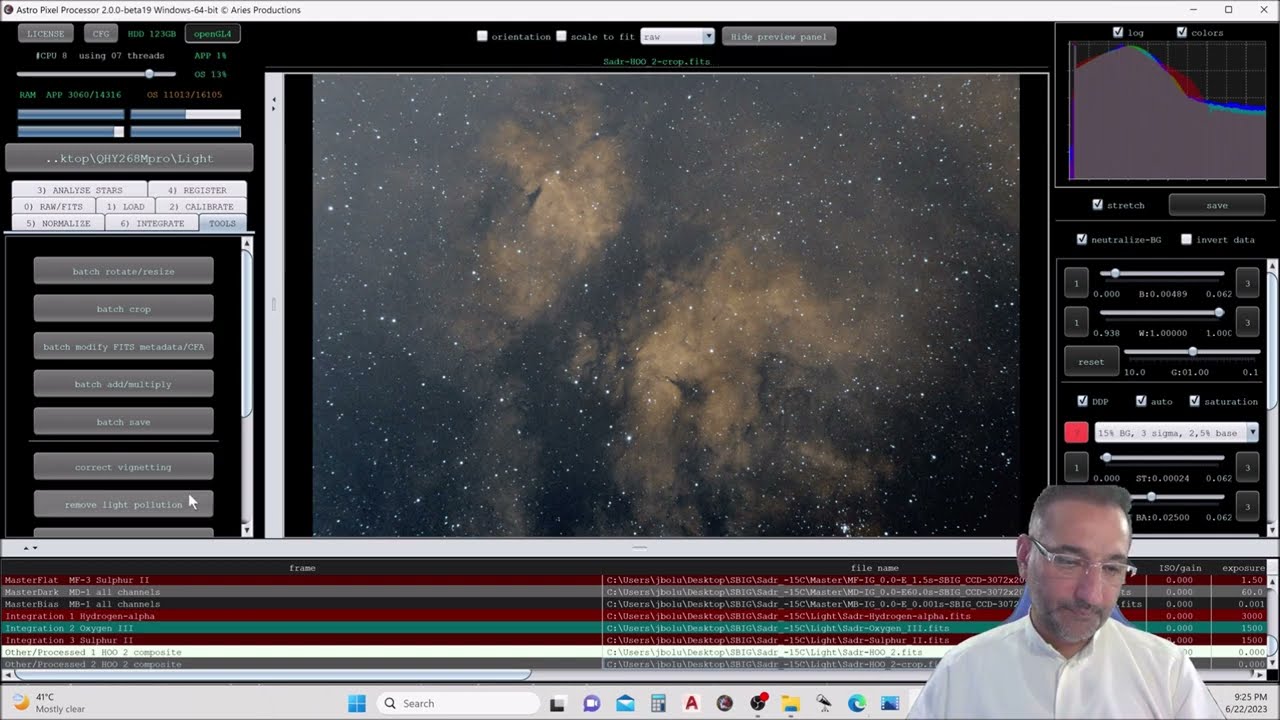Viewport: 1280px width, 720px height.
Task: Enable the scale to fit checkbox
Action: [561, 36]
